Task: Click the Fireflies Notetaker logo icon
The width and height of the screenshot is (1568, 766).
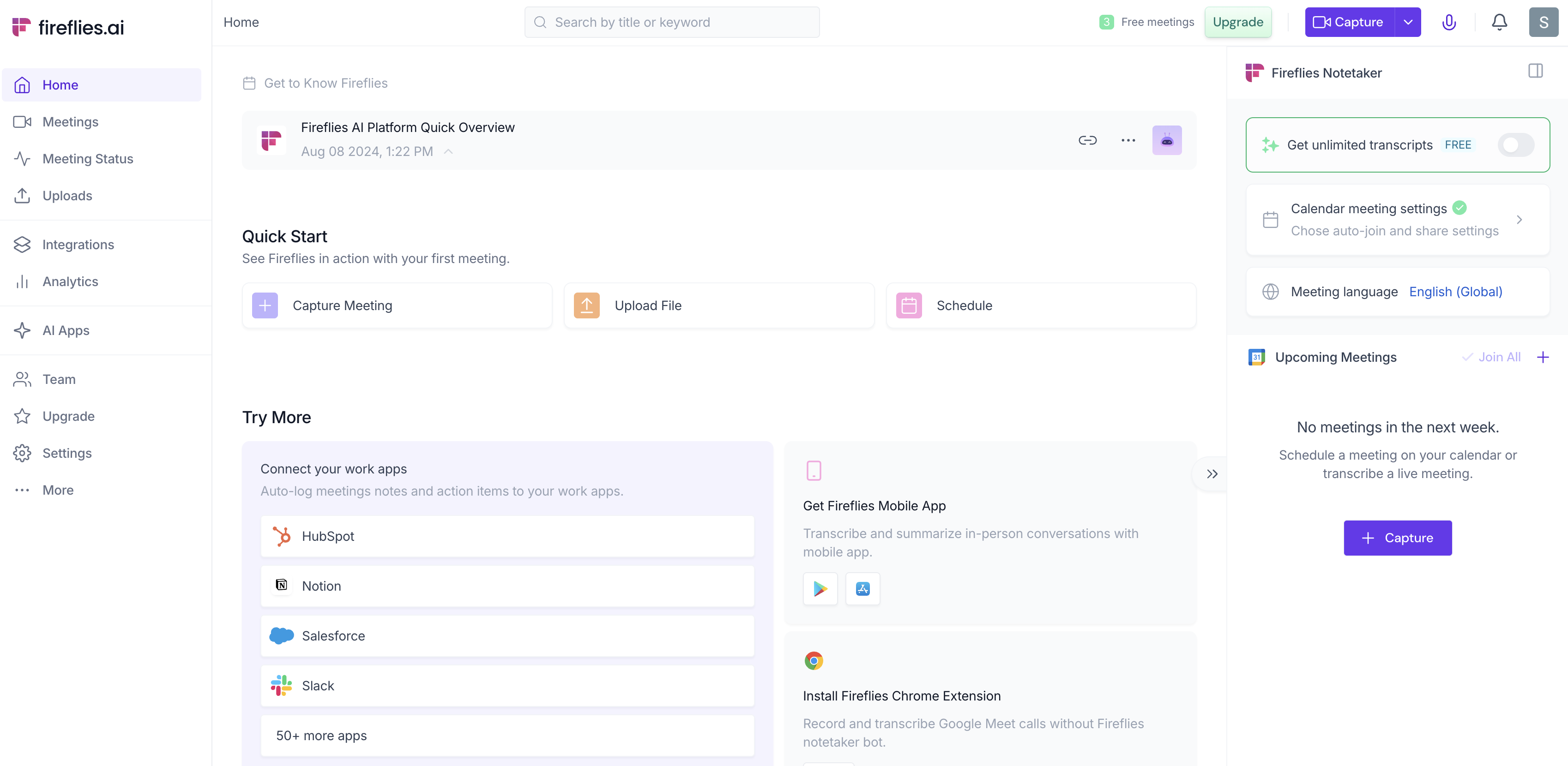Action: coord(1254,72)
